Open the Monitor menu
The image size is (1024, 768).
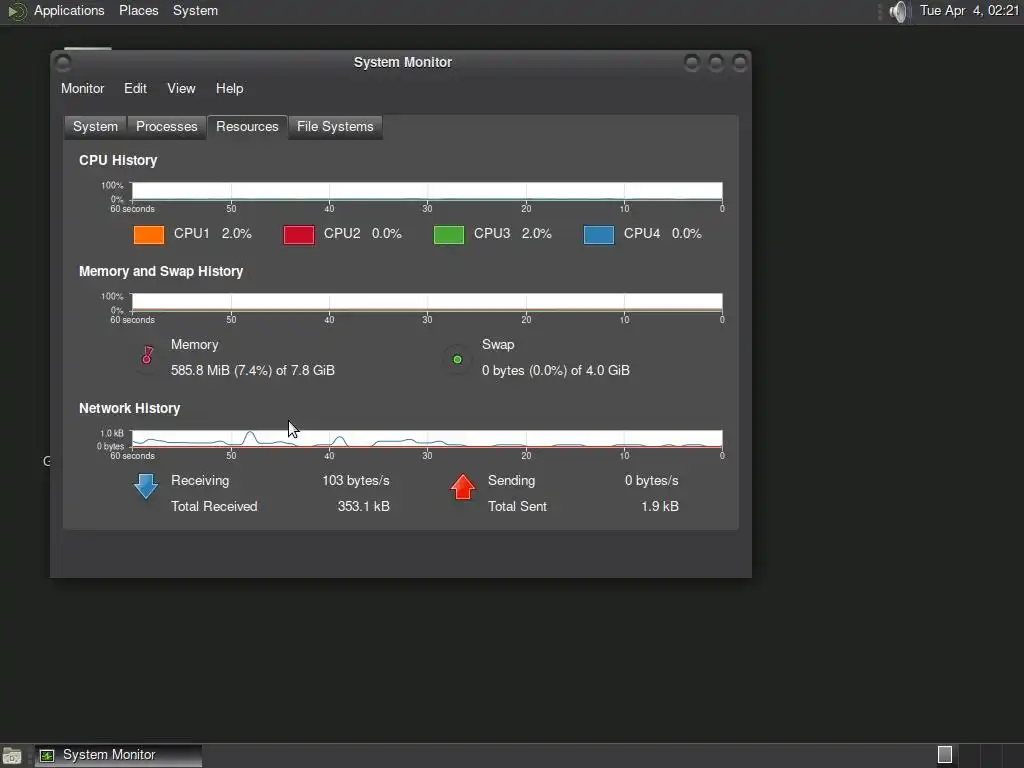click(82, 89)
